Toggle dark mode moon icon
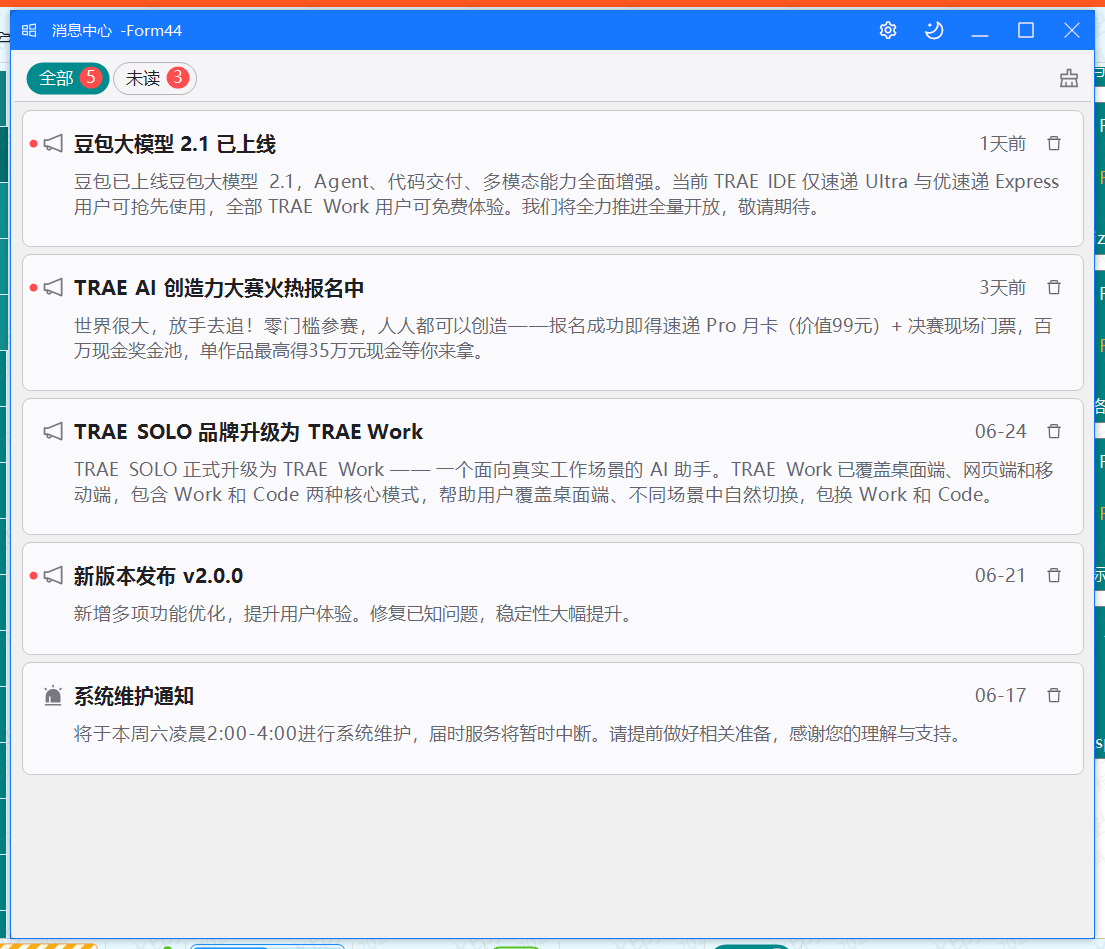This screenshot has width=1105, height=949. [x=934, y=30]
